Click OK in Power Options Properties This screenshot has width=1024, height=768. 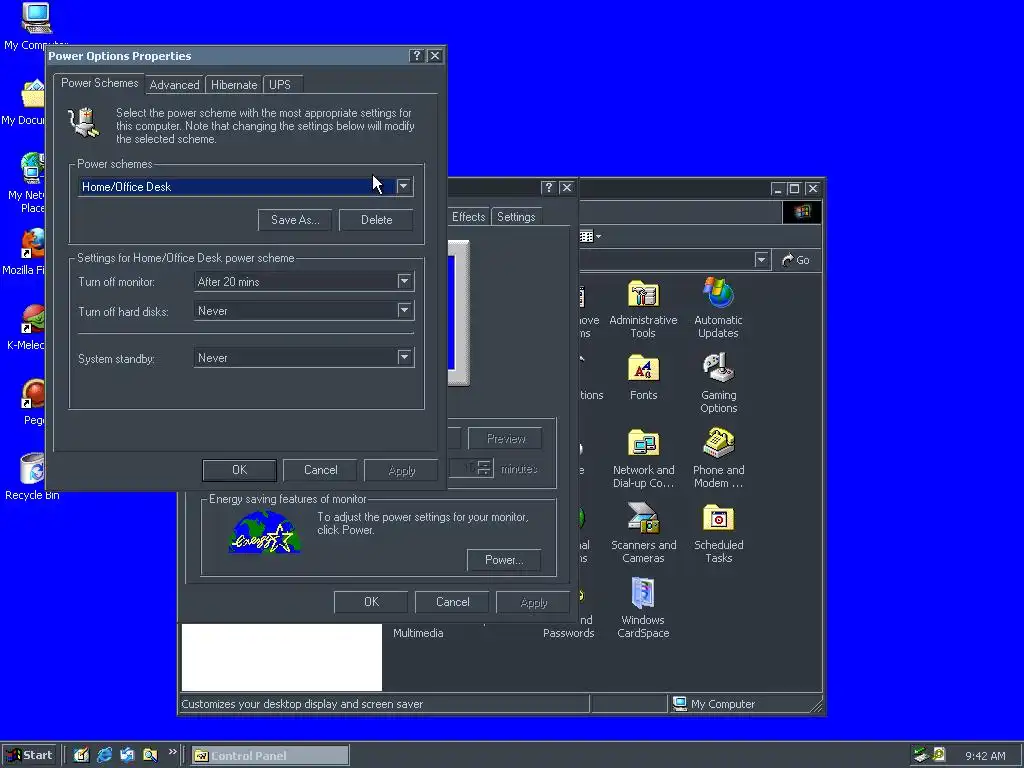240,470
